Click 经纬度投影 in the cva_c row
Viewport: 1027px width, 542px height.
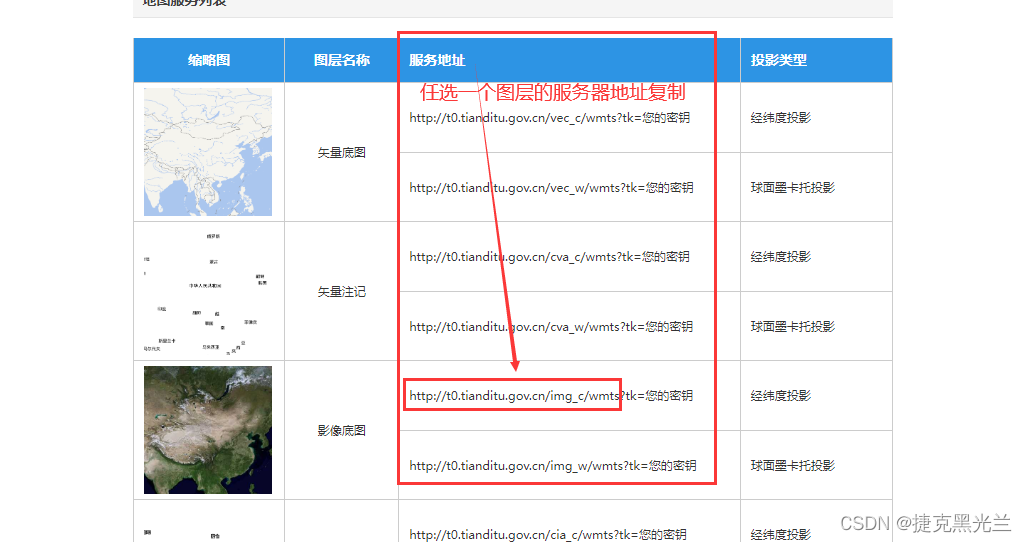(x=781, y=257)
